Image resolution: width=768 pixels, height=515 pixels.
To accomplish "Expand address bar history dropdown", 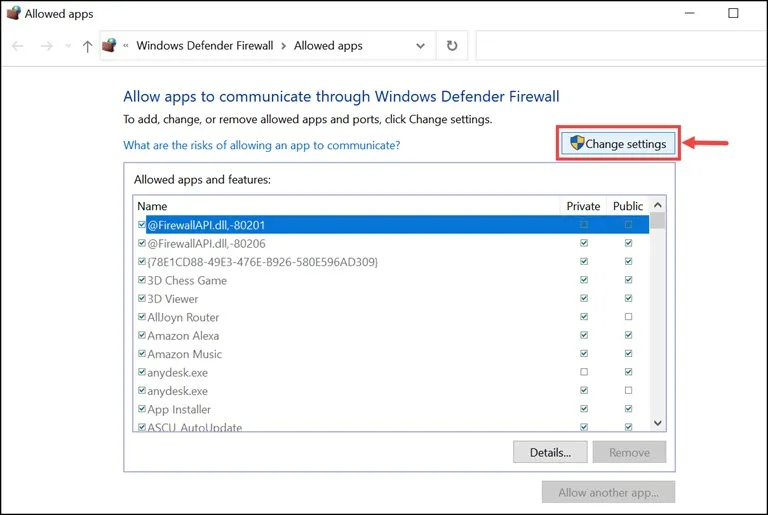I will point(420,46).
